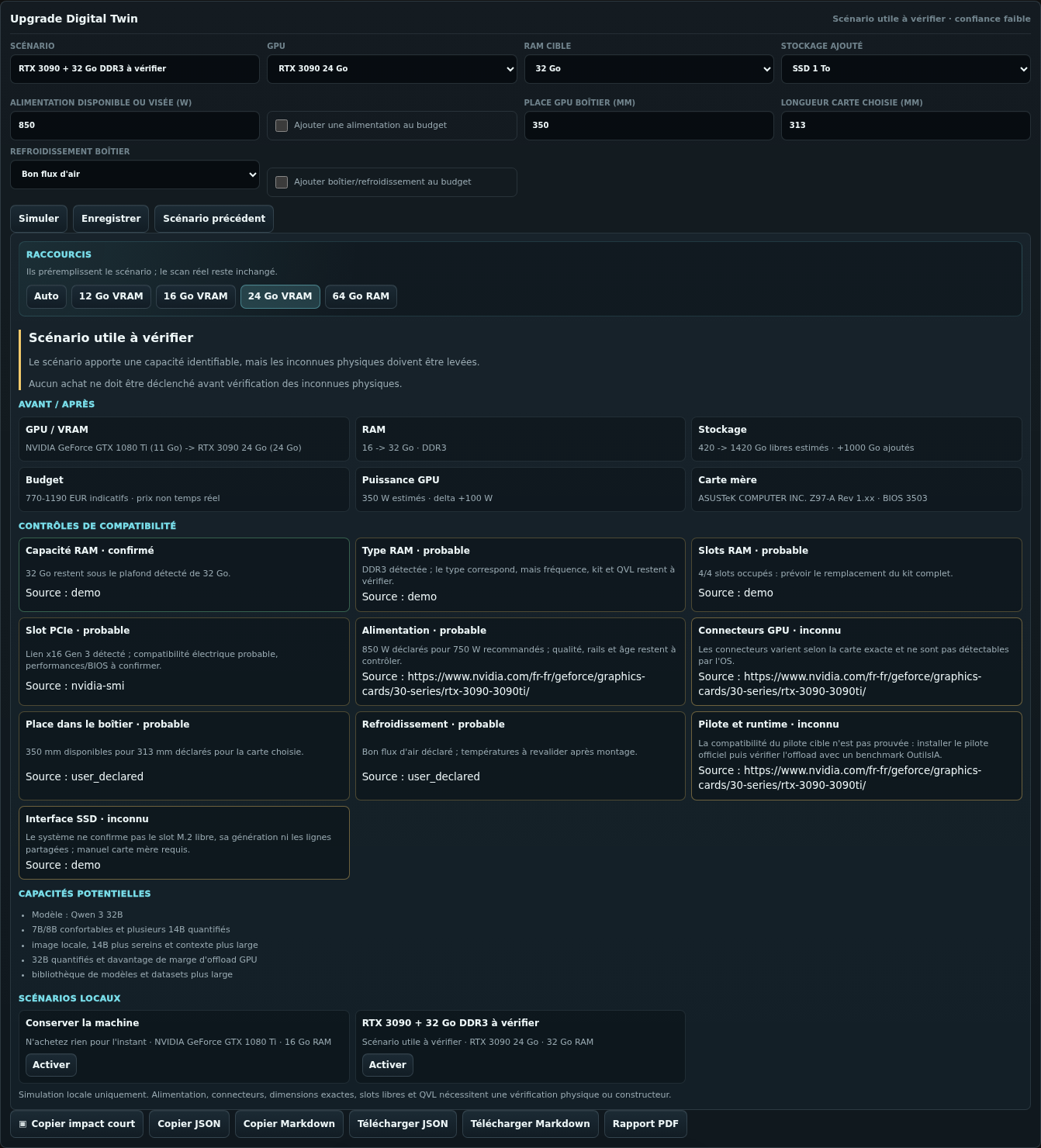Click the Copier impact court button

pyautogui.click(x=77, y=1124)
